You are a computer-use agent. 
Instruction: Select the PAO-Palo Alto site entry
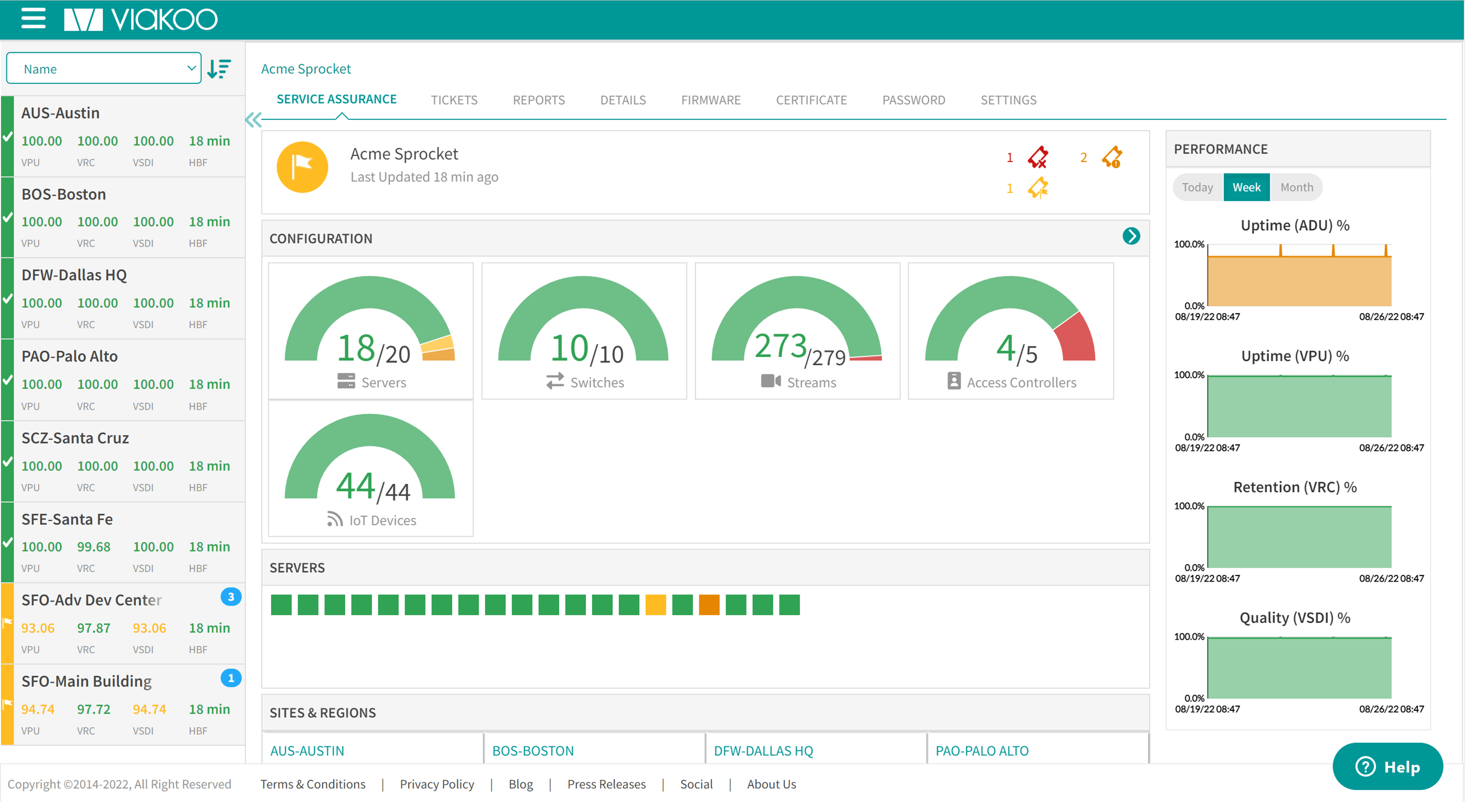click(x=69, y=357)
